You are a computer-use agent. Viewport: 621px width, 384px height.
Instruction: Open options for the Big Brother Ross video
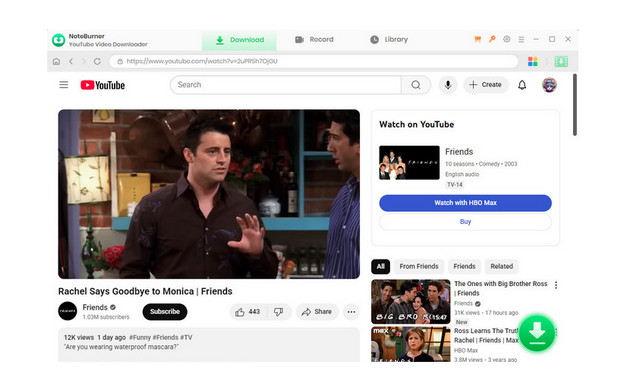coord(556,285)
